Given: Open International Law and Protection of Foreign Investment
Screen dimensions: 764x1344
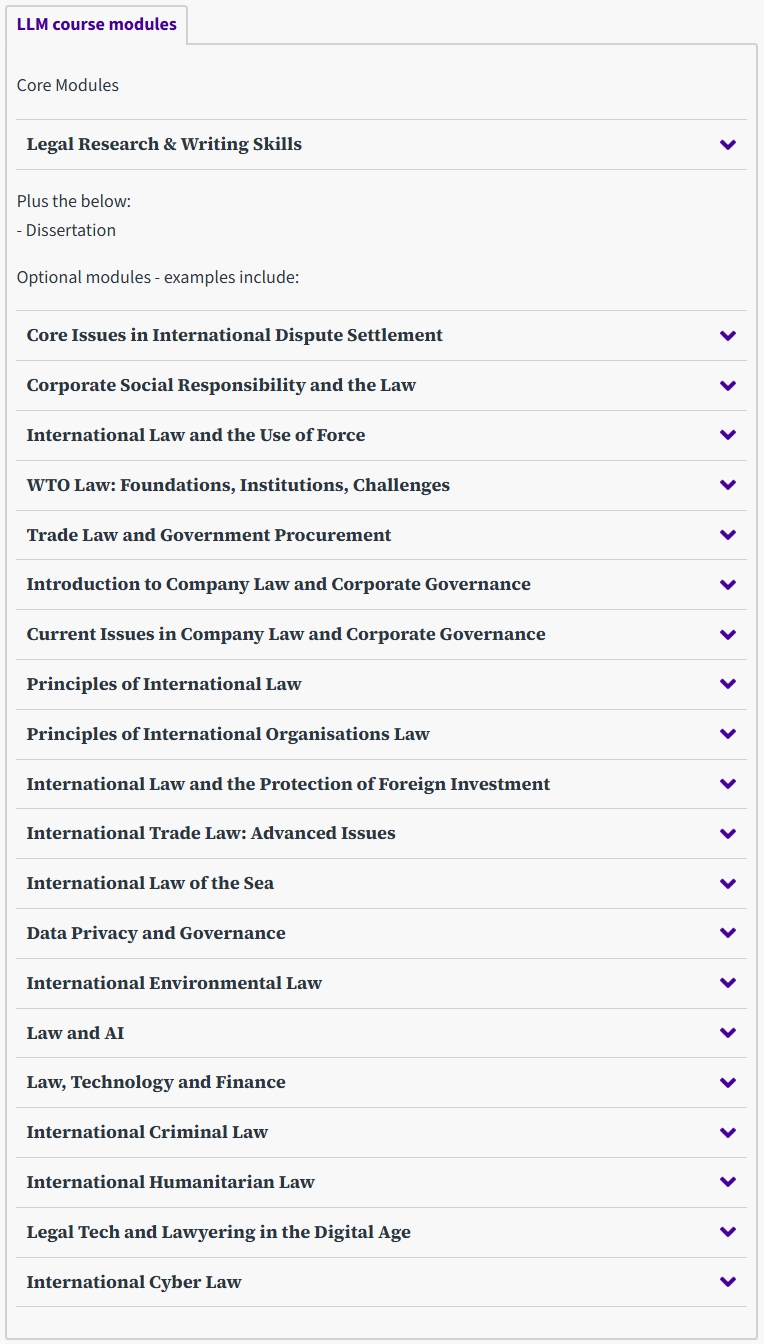Looking at the screenshot, I should coord(288,784).
